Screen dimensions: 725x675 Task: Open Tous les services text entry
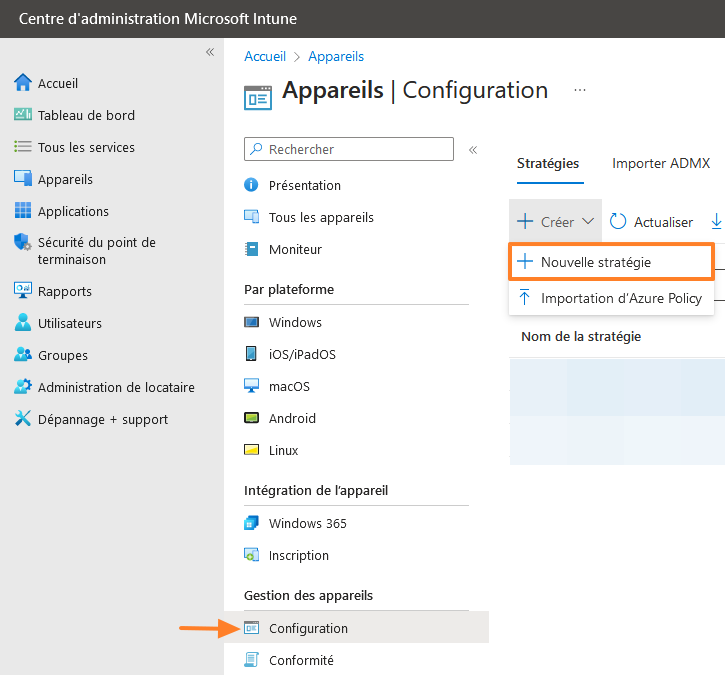[86, 147]
